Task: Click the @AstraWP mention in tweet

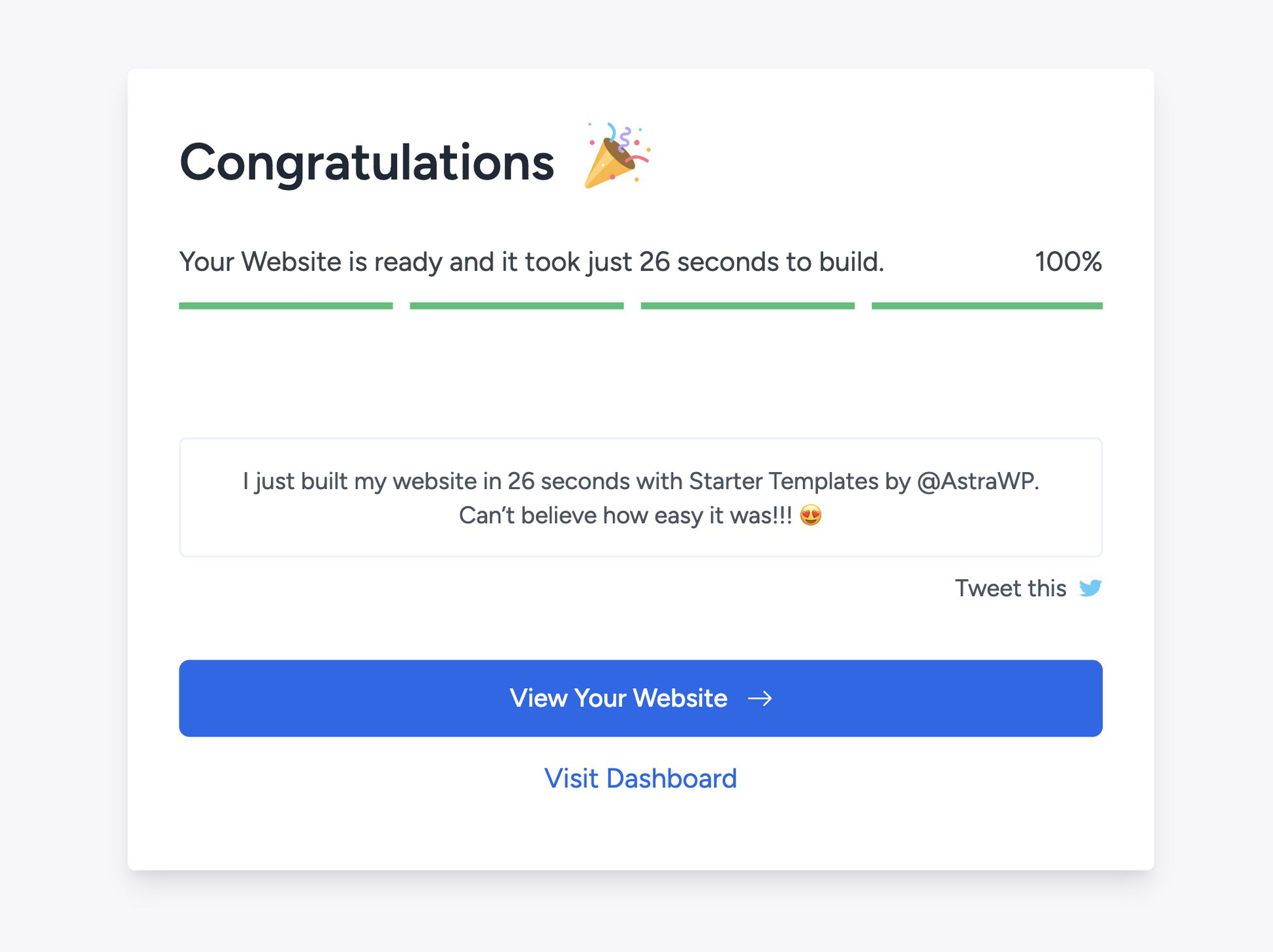Action: click(x=977, y=481)
